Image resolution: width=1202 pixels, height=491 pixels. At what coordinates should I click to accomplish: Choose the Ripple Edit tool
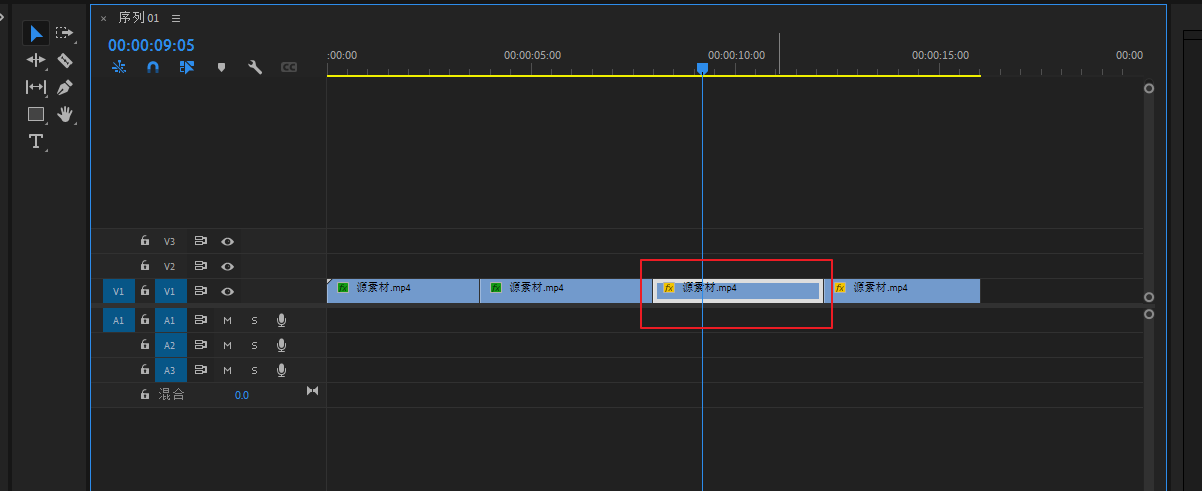click(x=36, y=61)
